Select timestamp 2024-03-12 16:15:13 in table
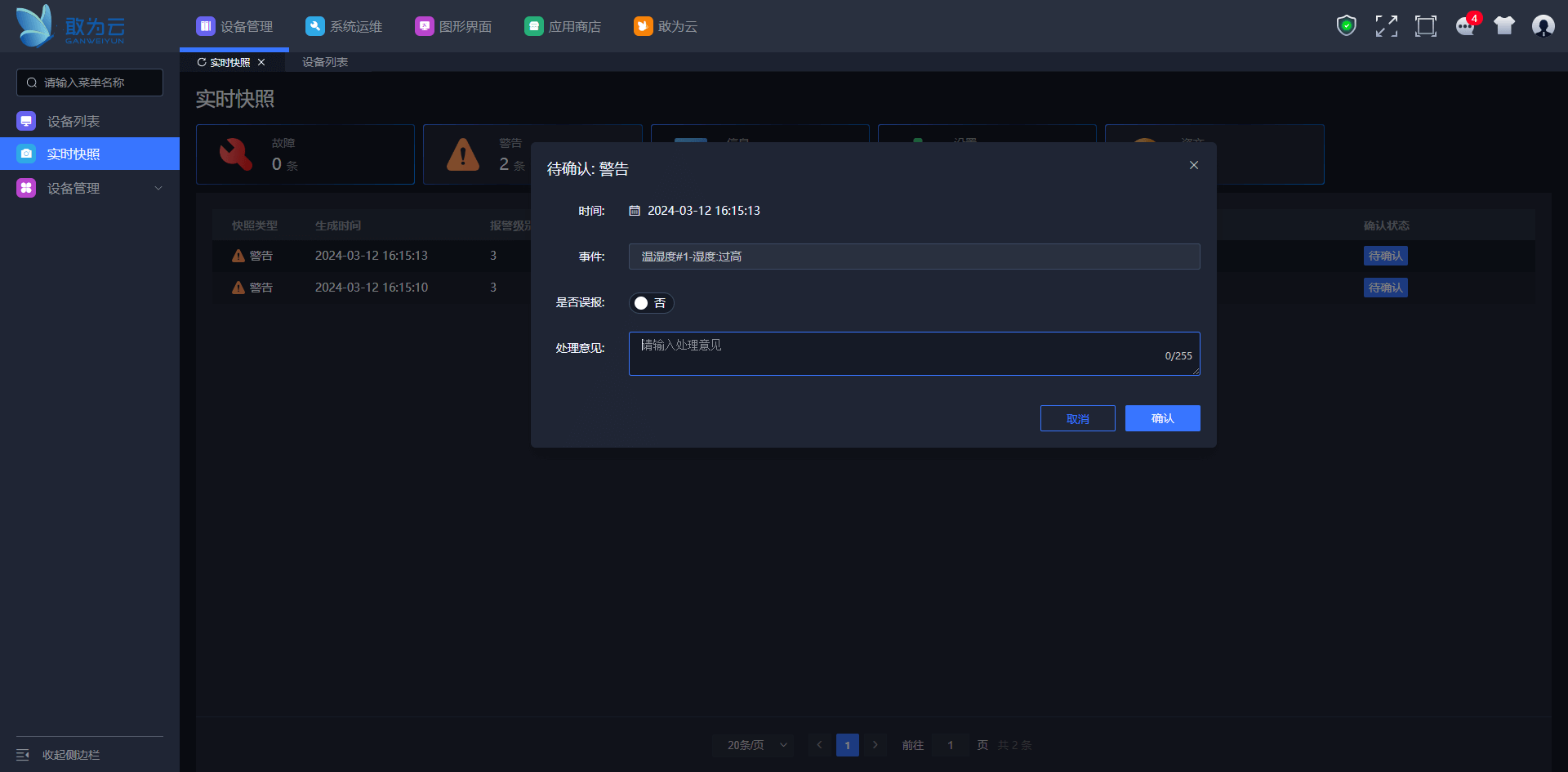 372,256
